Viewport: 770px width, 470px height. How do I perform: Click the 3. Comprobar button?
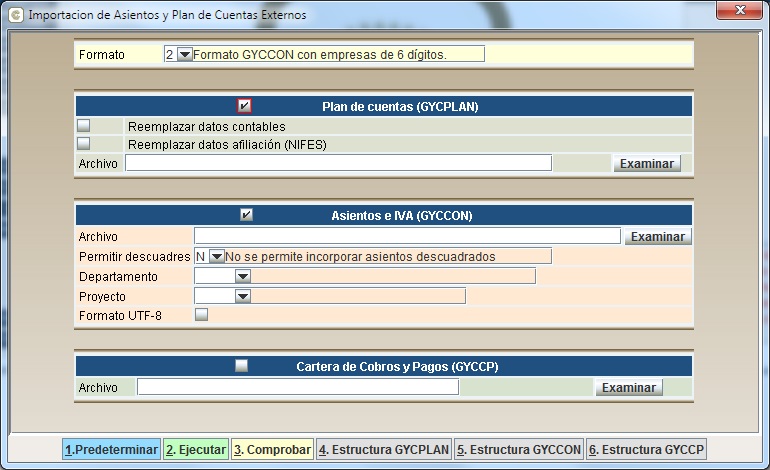tap(273, 449)
